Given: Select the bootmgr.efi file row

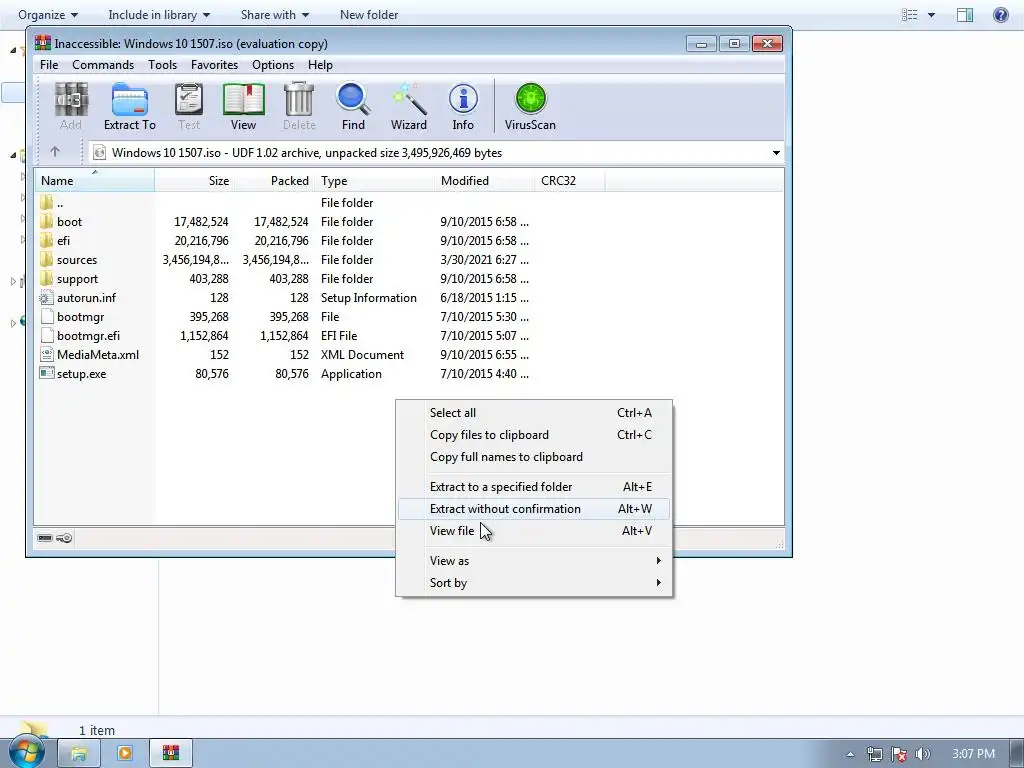Looking at the screenshot, I should [285, 336].
